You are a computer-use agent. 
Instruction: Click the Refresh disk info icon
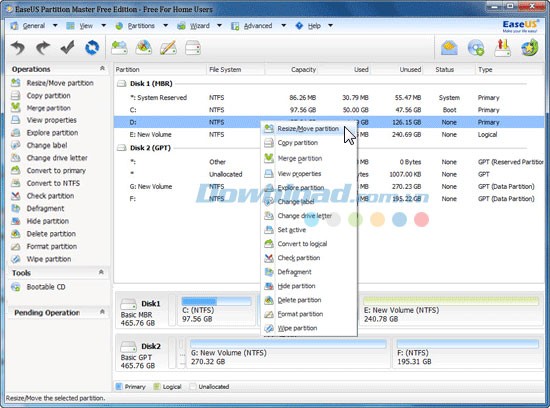point(92,48)
